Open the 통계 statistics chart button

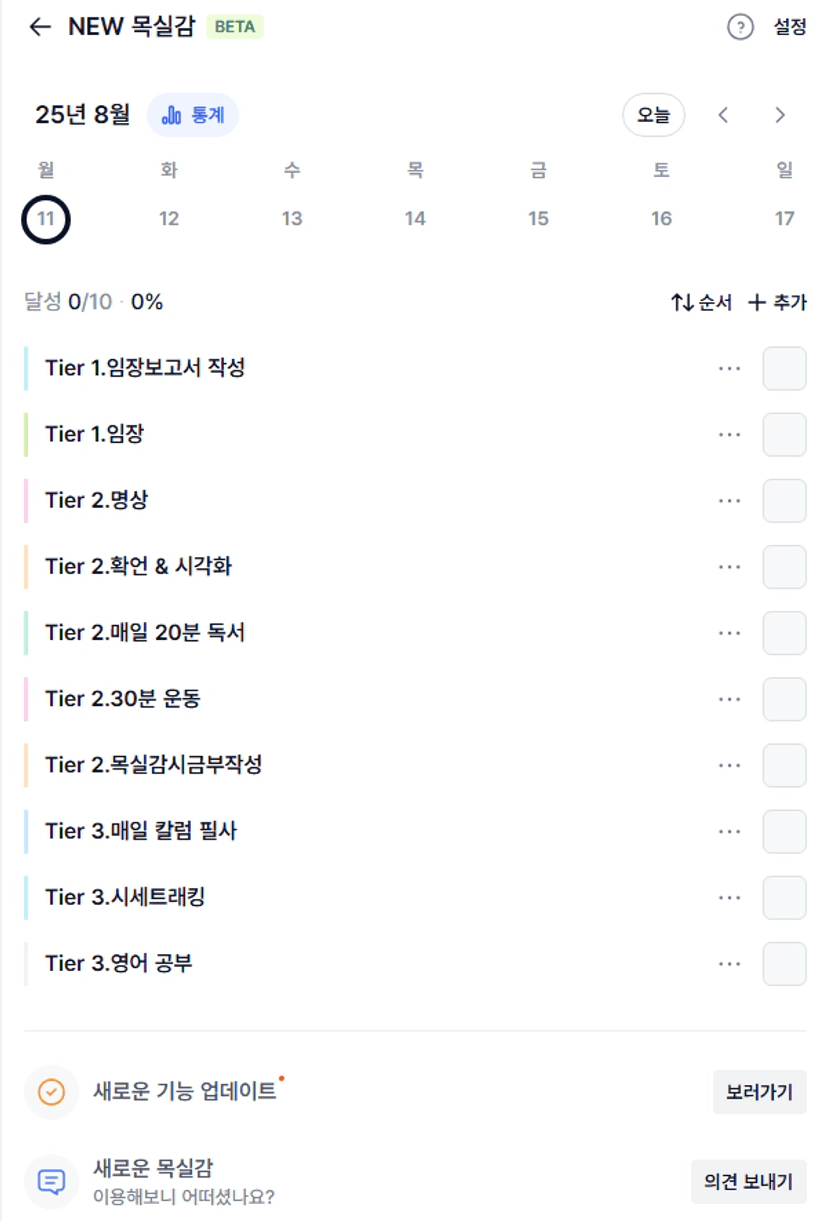(193, 115)
